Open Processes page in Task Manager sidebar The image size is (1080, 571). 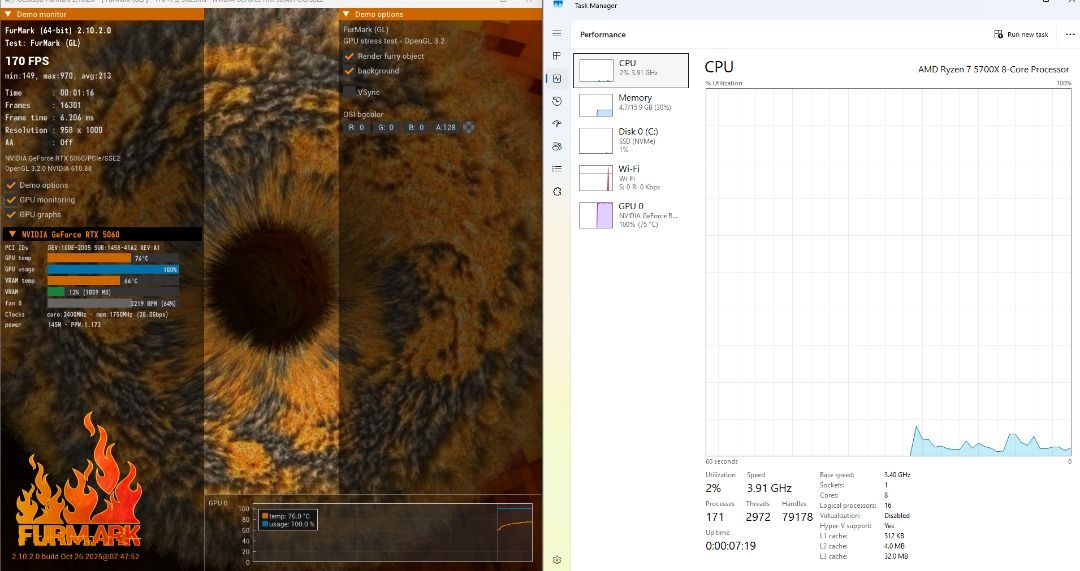point(557,56)
